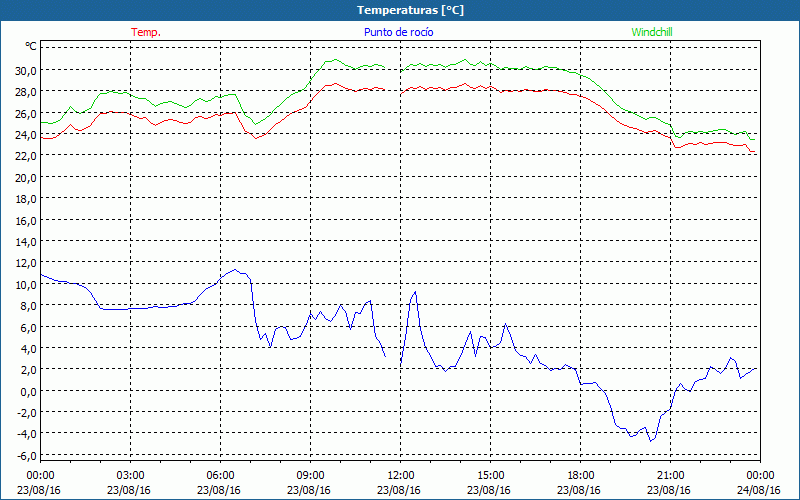This screenshot has height=500, width=800.
Task: Click the °C unit label on axis
Action: [31, 46]
